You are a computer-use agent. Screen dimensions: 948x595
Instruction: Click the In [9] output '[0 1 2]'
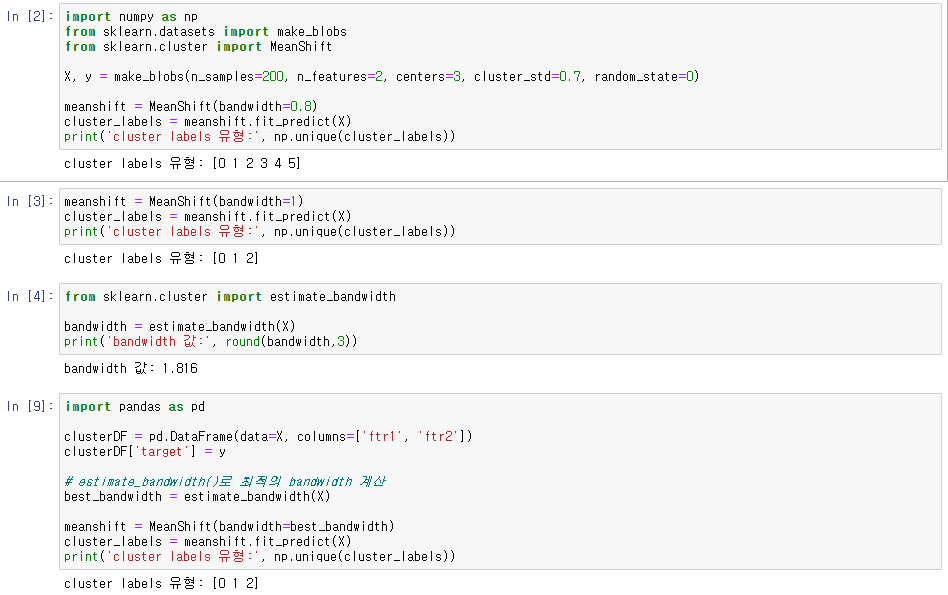pyautogui.click(x=235, y=584)
